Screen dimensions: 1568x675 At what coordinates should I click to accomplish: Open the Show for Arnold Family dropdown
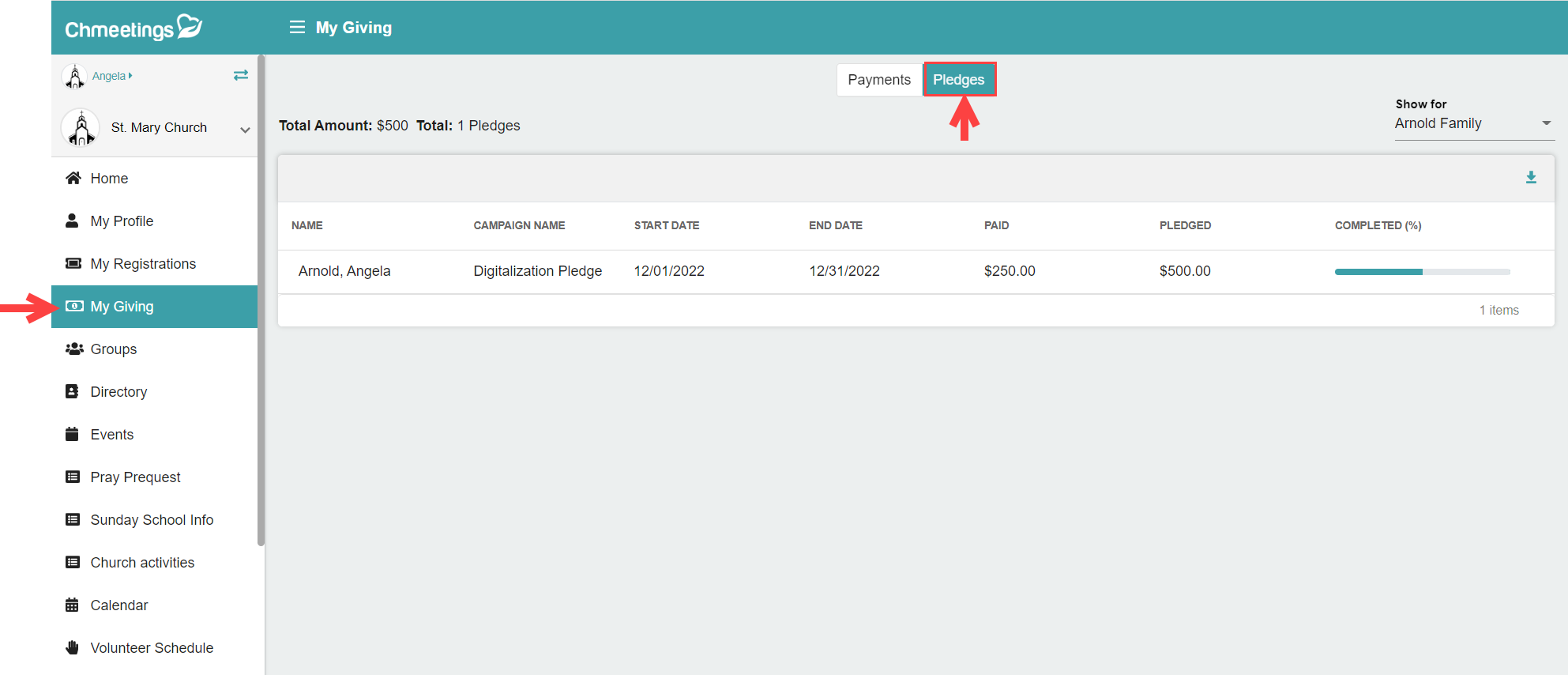(x=1474, y=123)
